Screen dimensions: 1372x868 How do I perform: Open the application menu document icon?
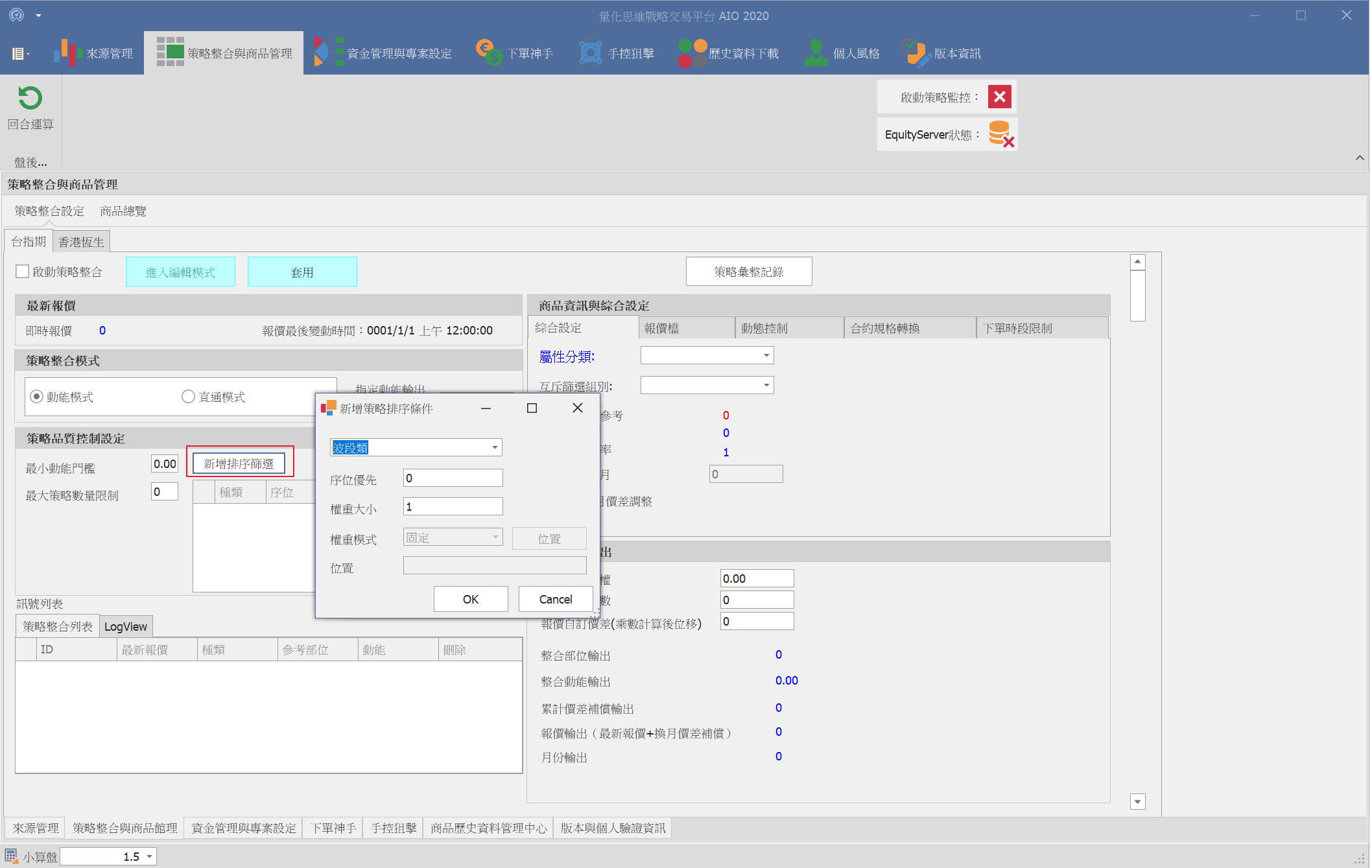click(x=18, y=54)
